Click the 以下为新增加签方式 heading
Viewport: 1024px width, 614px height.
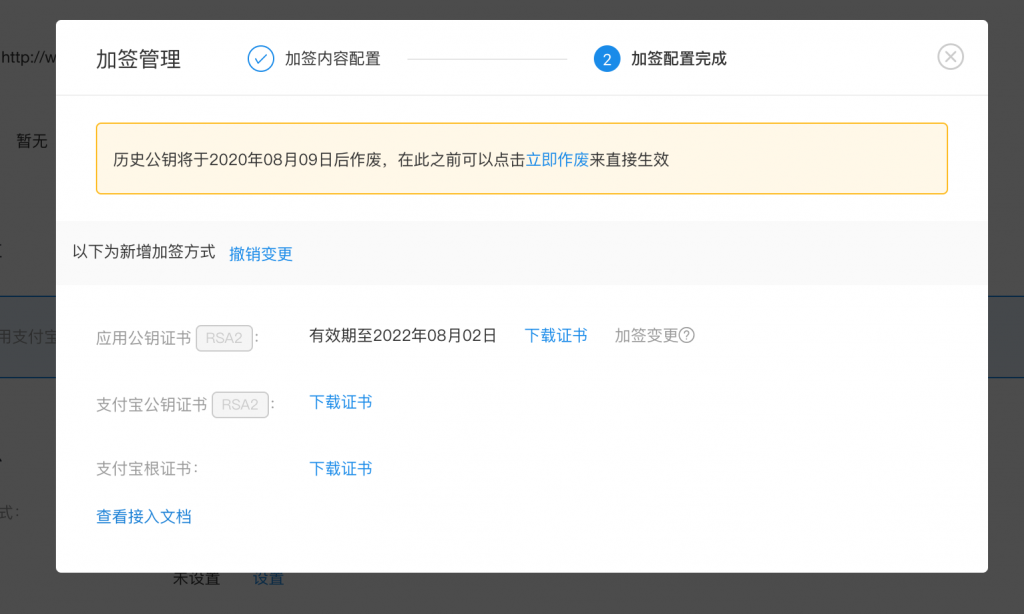[x=144, y=252]
